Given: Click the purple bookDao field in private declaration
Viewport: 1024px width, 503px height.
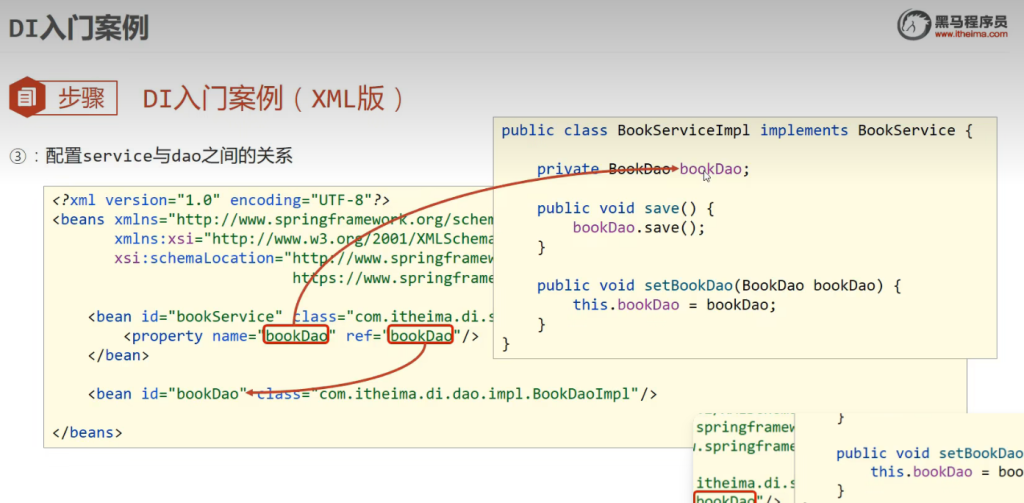Looking at the screenshot, I should coord(710,169).
